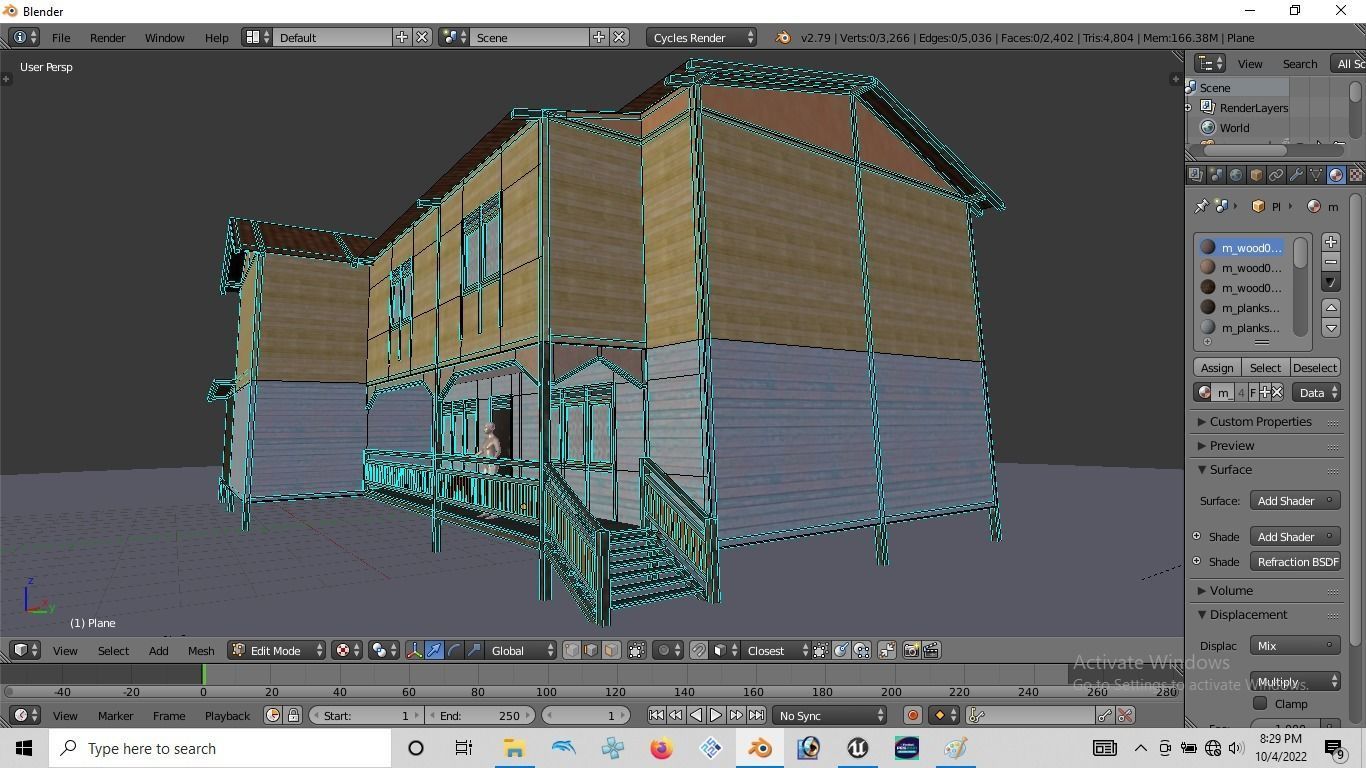This screenshot has height=768, width=1366.
Task: Toggle limit selection to visible
Action: point(636,650)
